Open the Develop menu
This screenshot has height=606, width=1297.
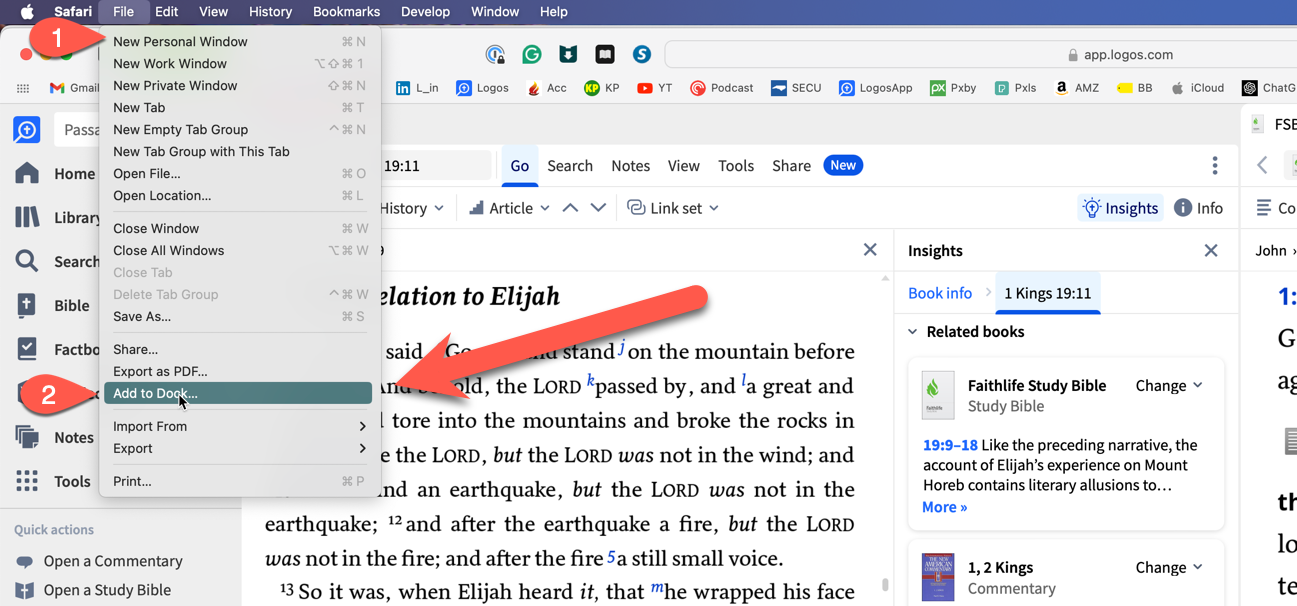425,12
